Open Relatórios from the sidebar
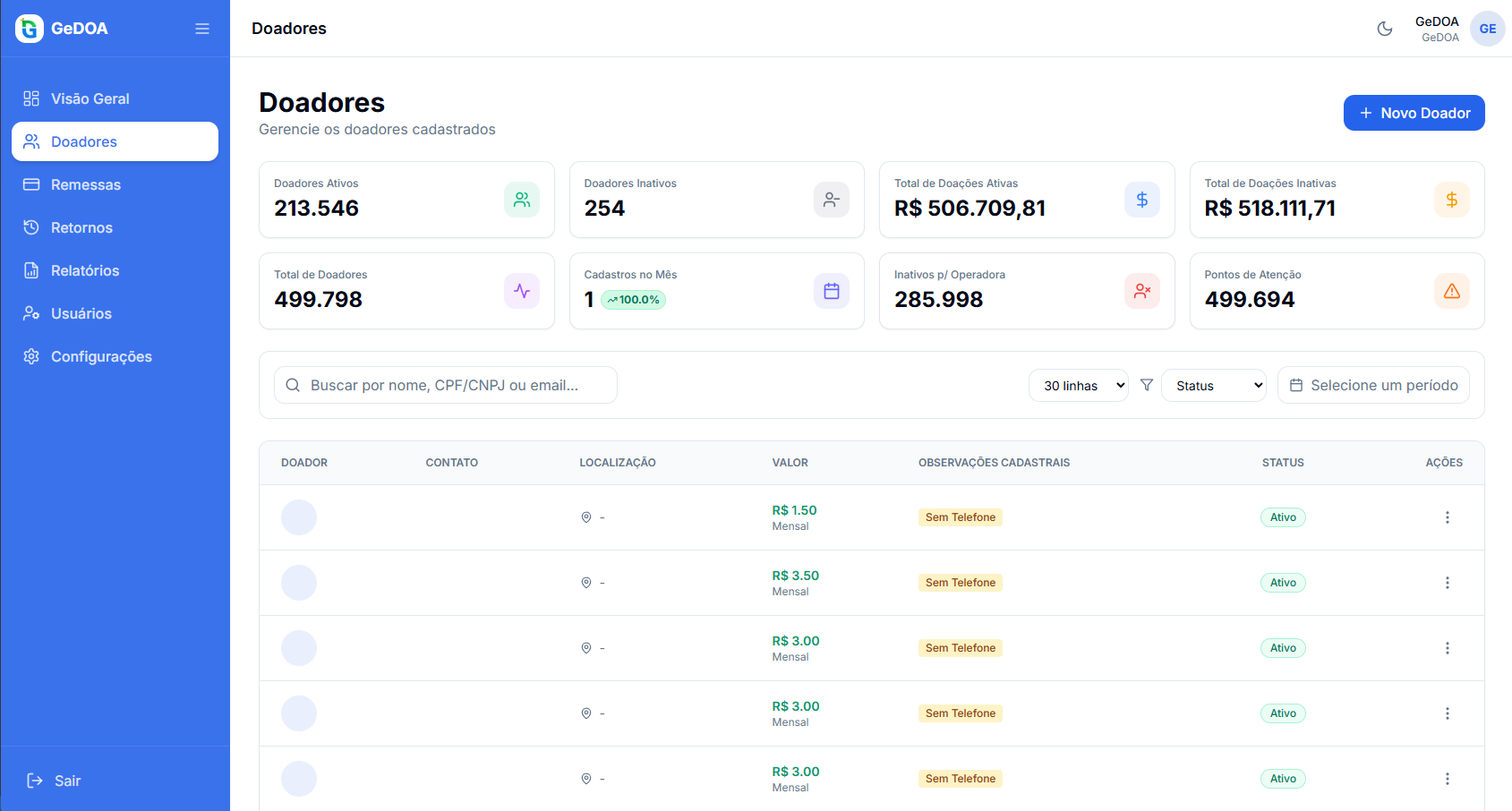This screenshot has height=811, width=1512. (85, 270)
